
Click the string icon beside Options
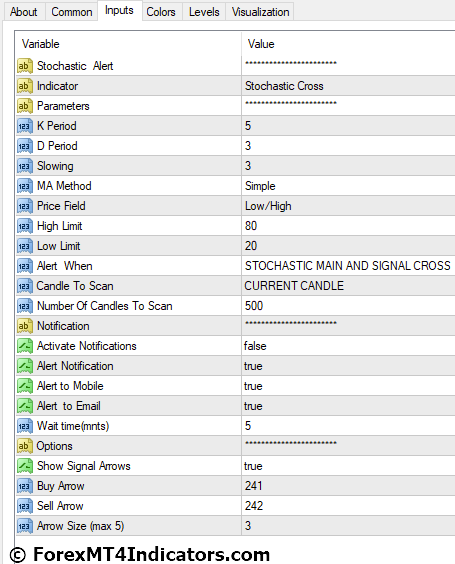pos(25,446)
